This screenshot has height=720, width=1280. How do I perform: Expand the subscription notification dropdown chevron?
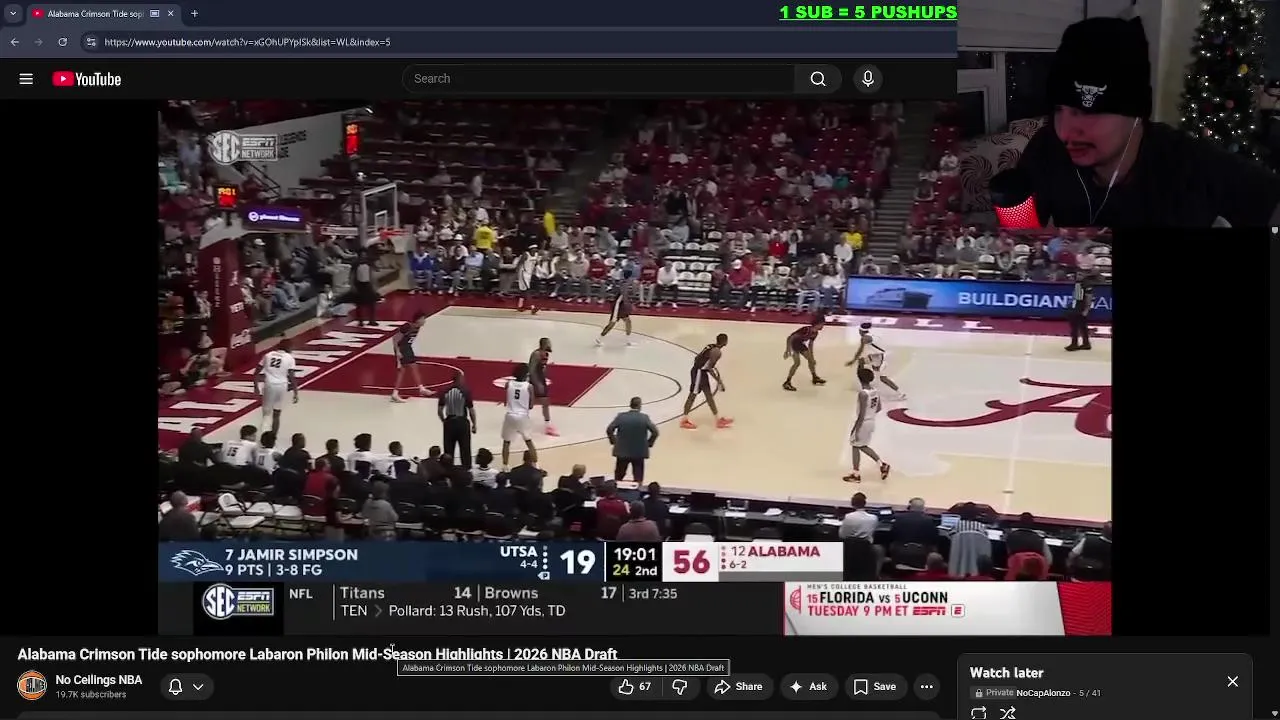point(198,687)
